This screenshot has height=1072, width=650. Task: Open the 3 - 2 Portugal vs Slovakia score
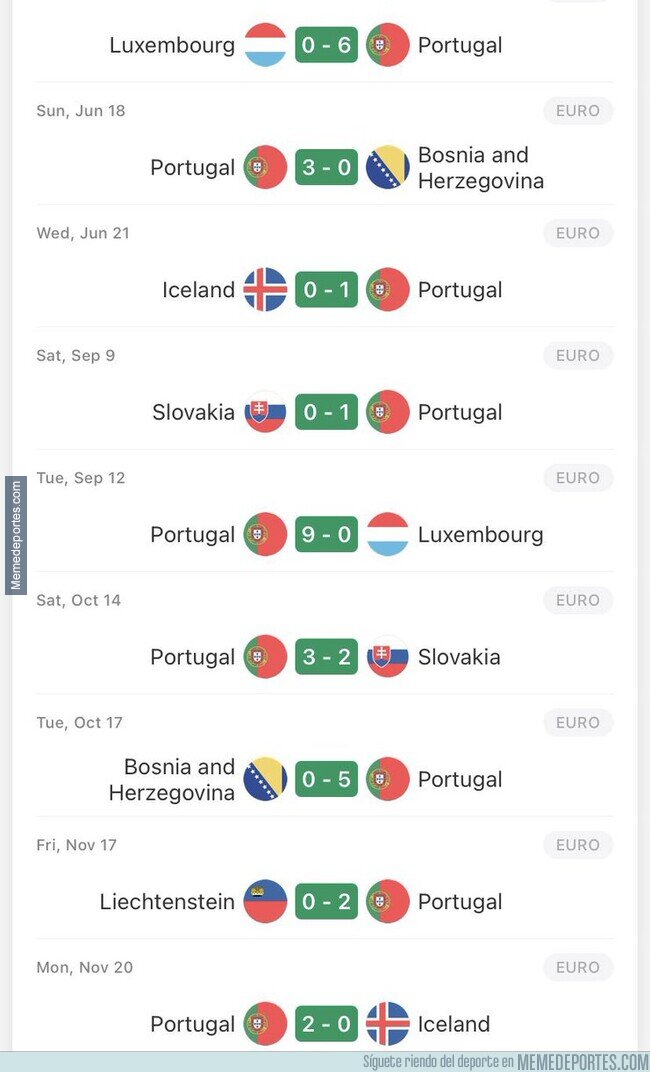point(326,657)
